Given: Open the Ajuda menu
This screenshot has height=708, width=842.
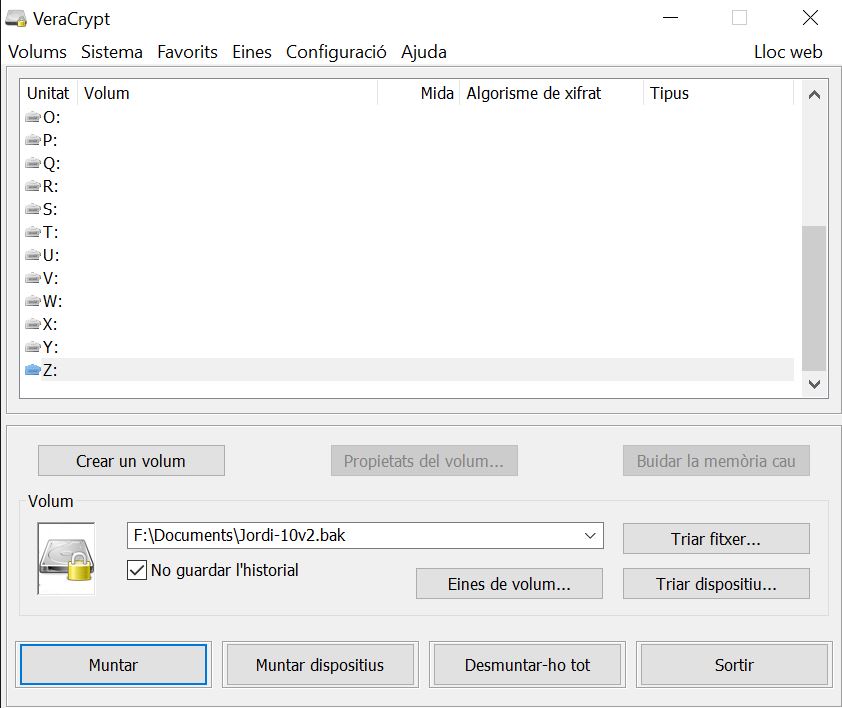Looking at the screenshot, I should pos(424,52).
